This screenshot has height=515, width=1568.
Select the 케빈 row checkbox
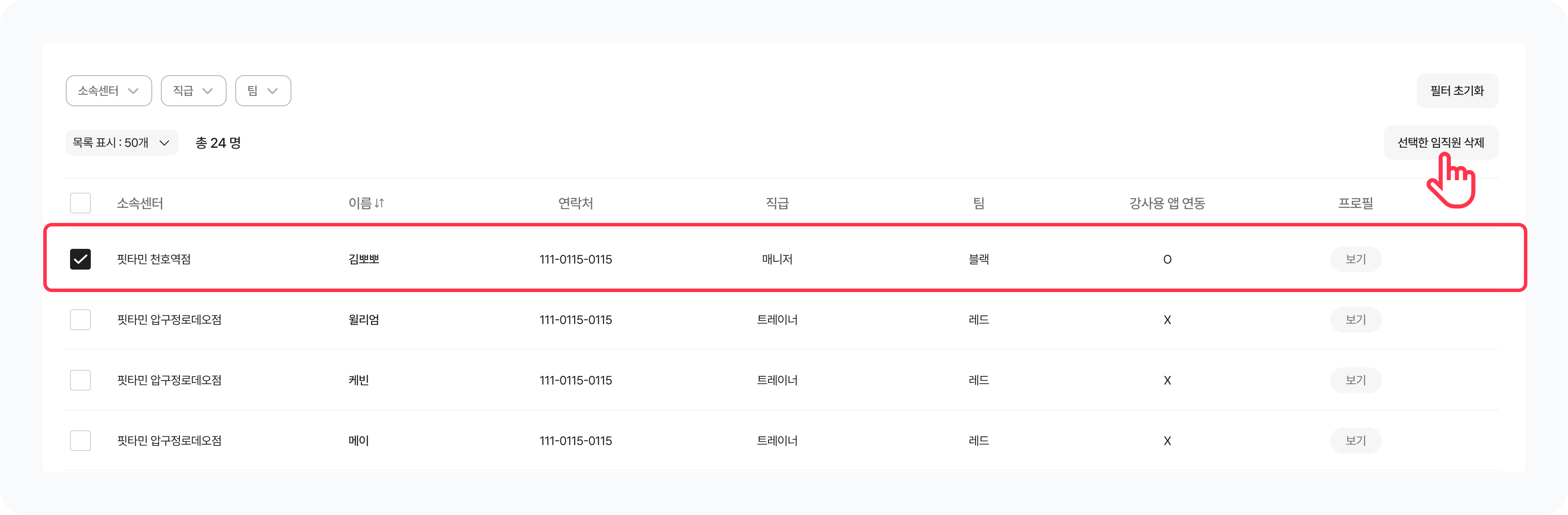pos(80,380)
